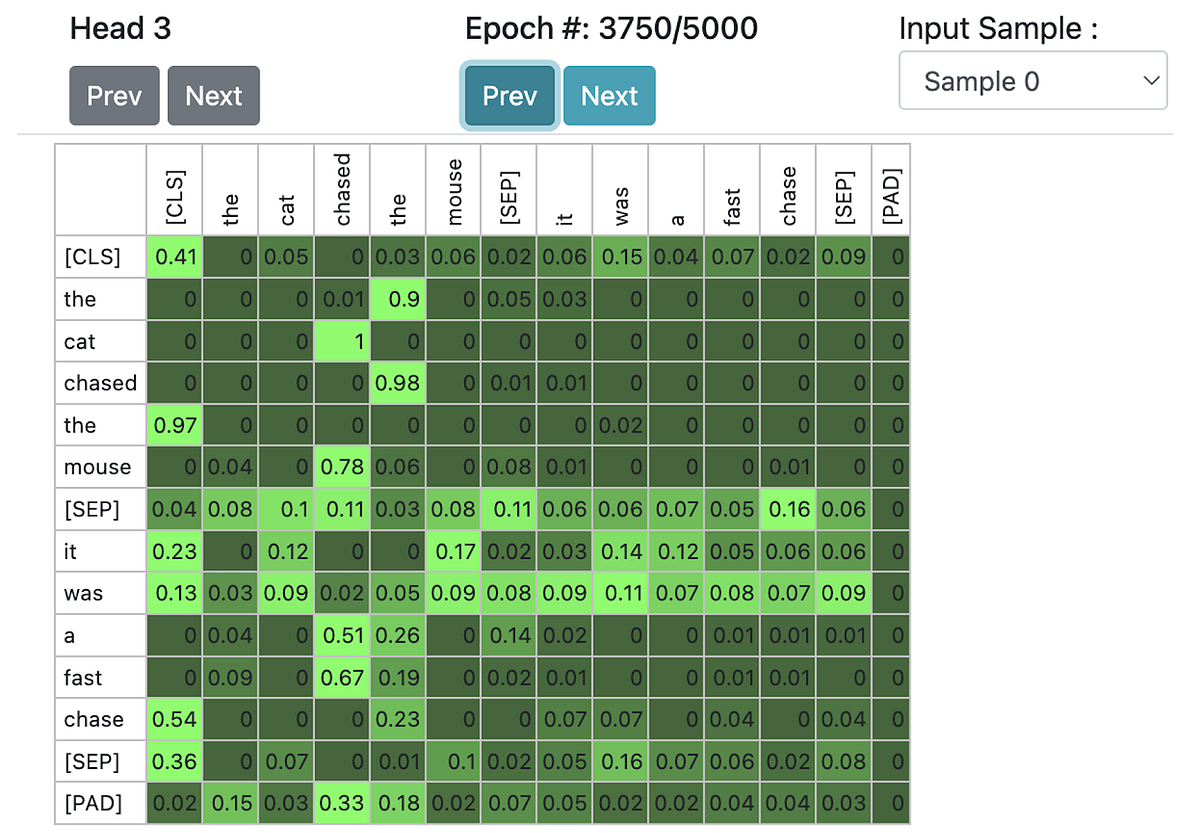
Task: Step forward one epoch with teal Next
Action: tap(609, 96)
